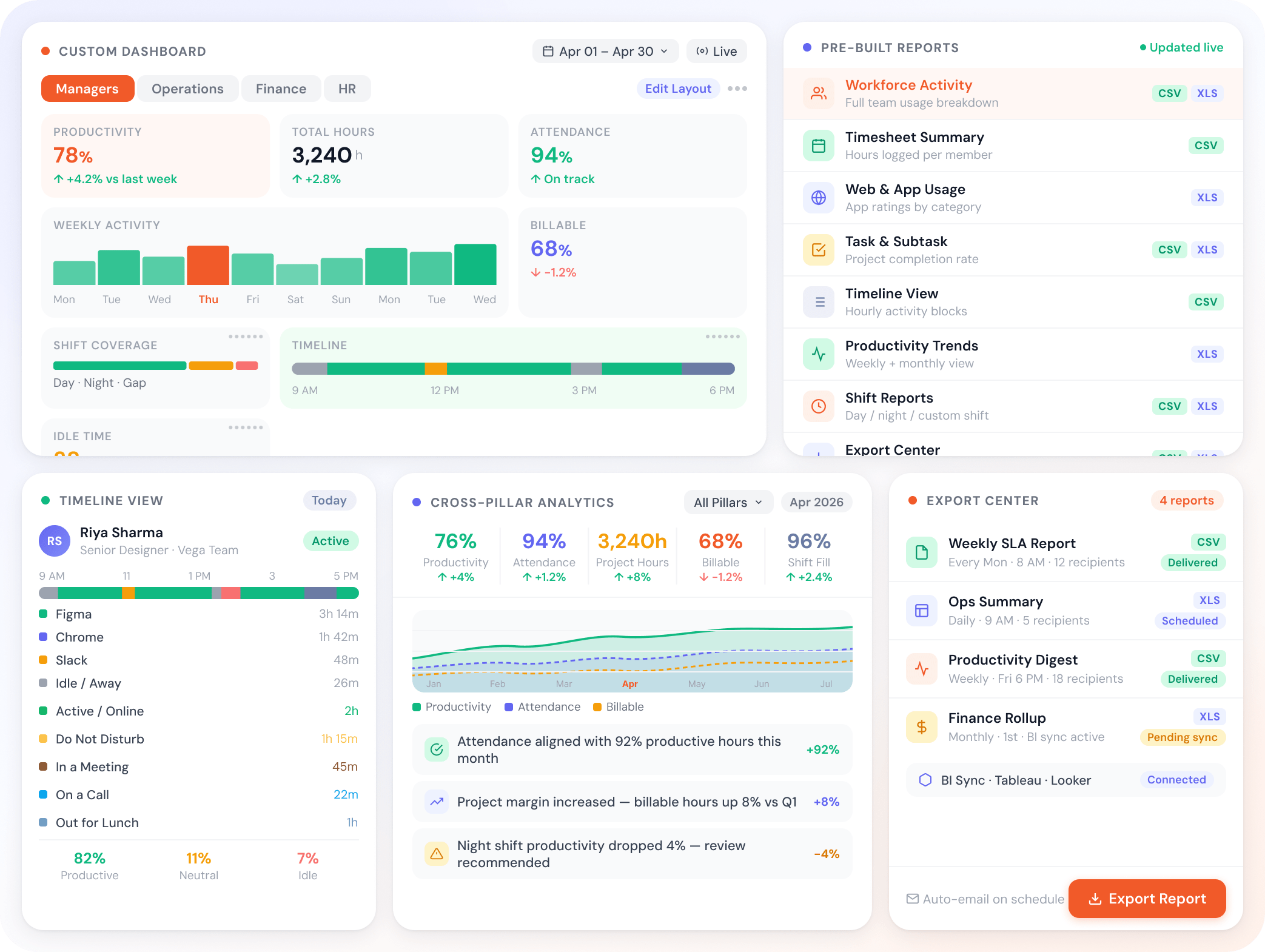The height and width of the screenshot is (952, 1265).
Task: Open the Apr 01 – Apr 30 date range dropdown
Action: (605, 52)
